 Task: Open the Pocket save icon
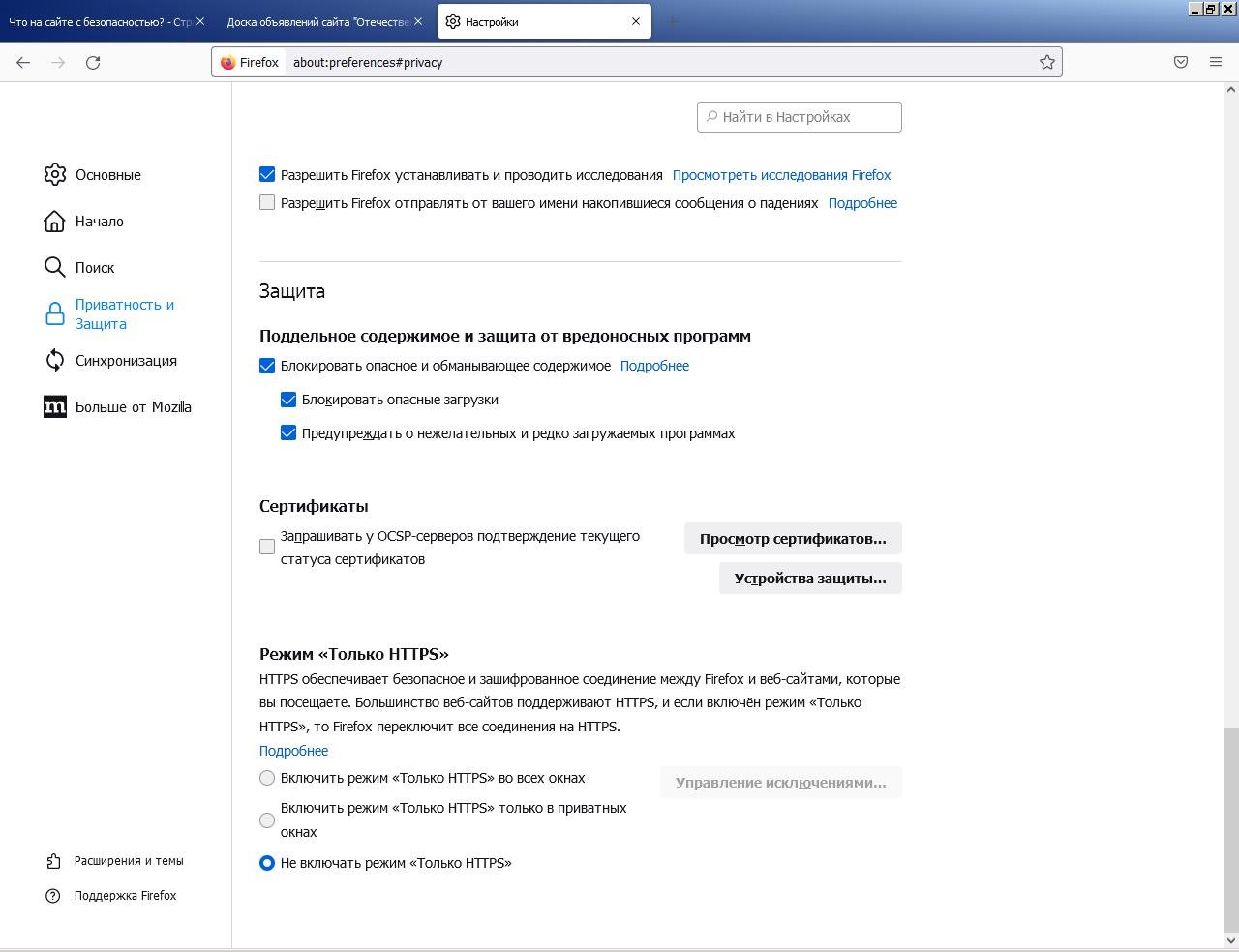pos(1181,62)
